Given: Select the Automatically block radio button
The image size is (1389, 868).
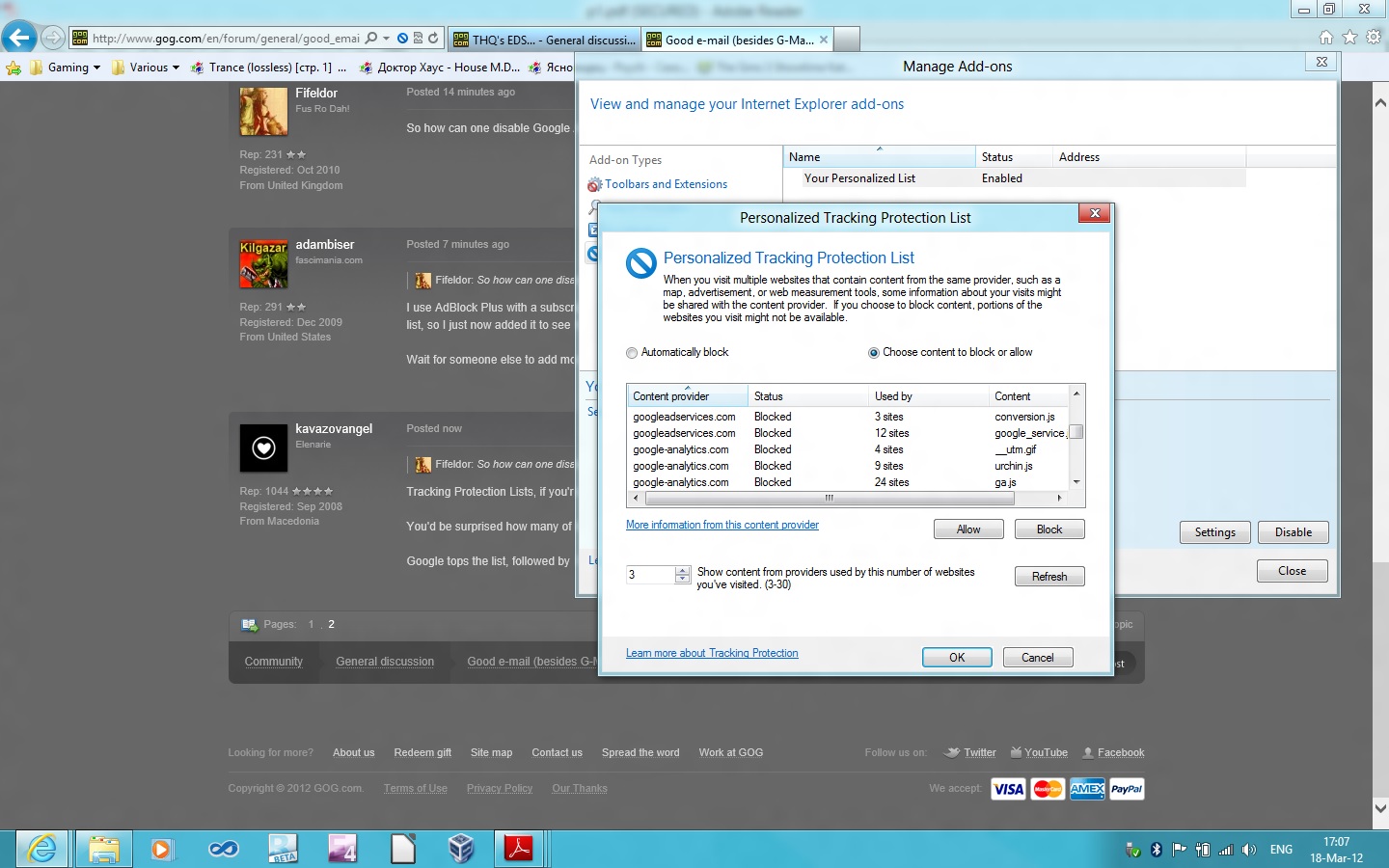Looking at the screenshot, I should coord(632,353).
